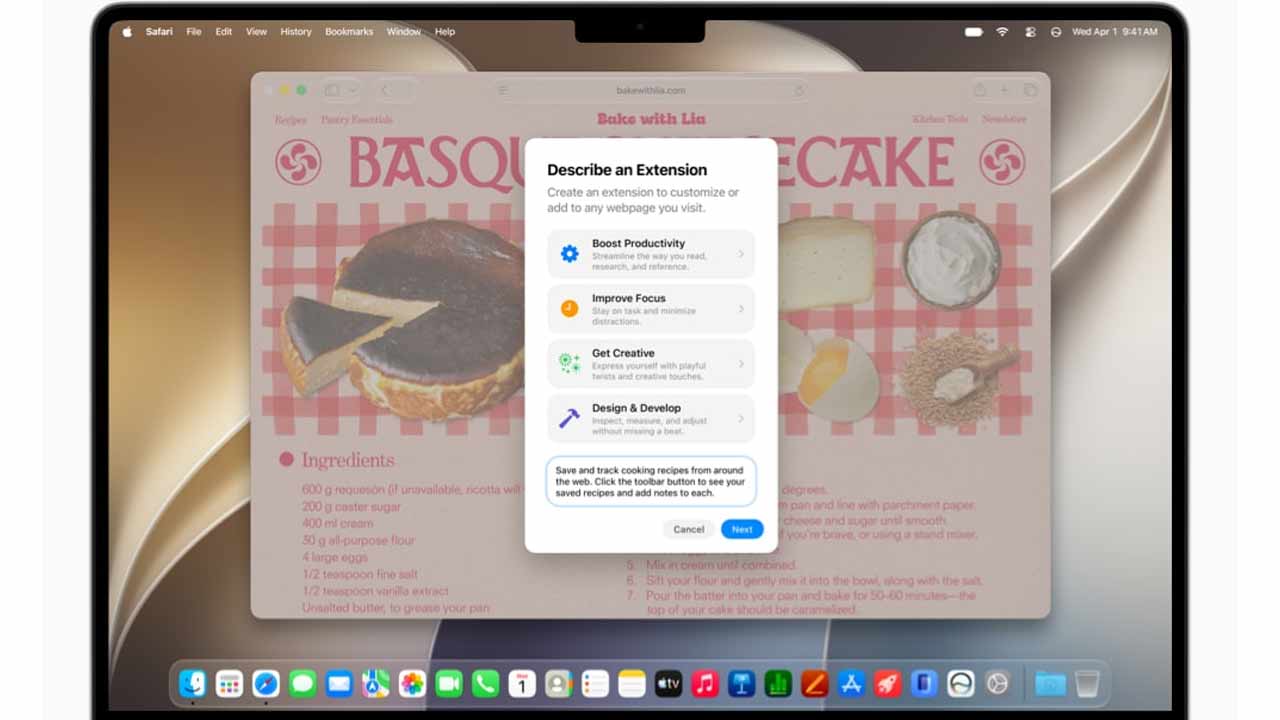Open the Phone app from the Dock

tap(486, 683)
